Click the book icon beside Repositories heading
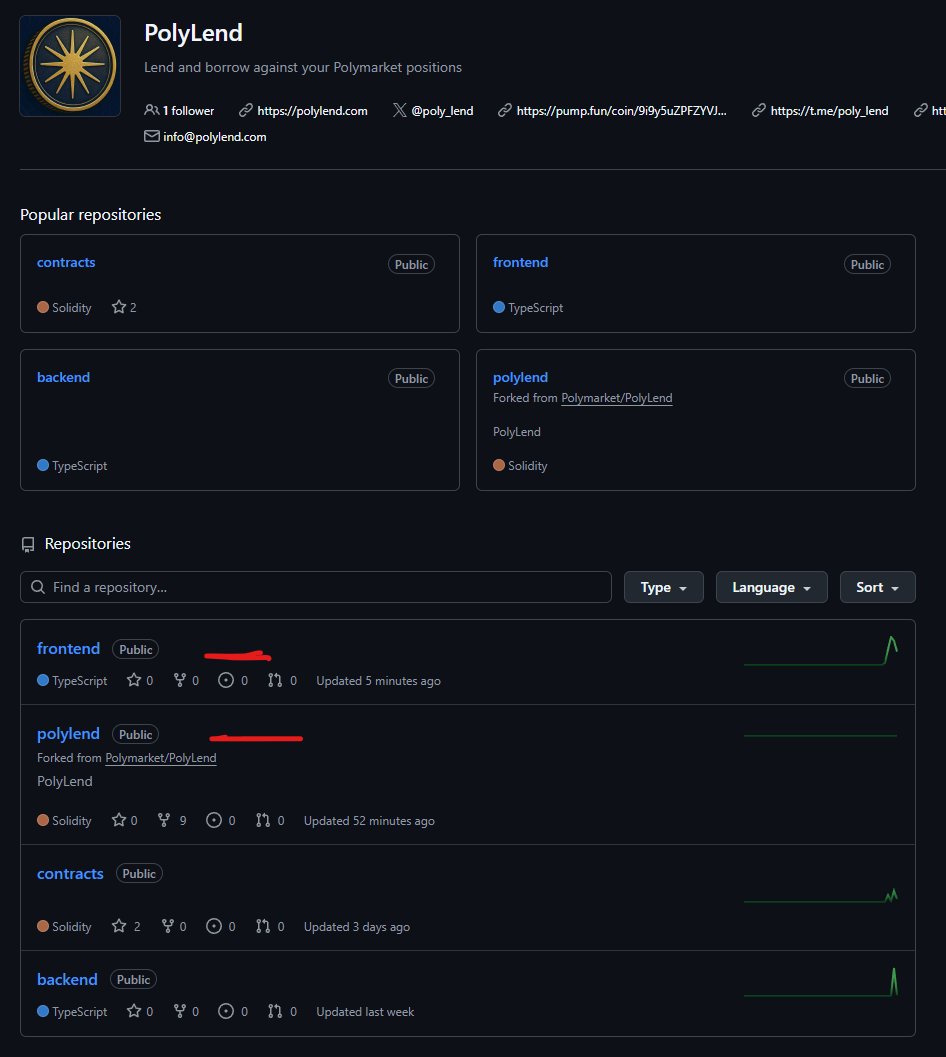 (27, 543)
